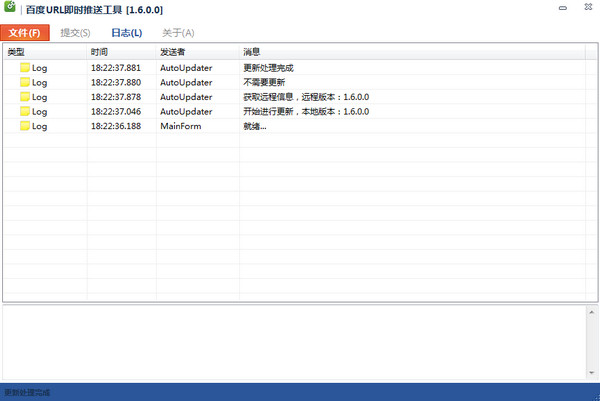
Task: Sort by the 时间 column header
Action: point(121,52)
